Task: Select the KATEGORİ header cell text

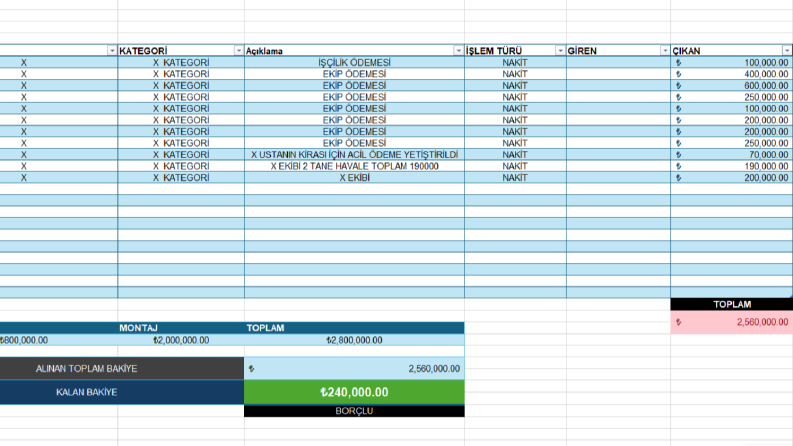Action: [x=143, y=51]
